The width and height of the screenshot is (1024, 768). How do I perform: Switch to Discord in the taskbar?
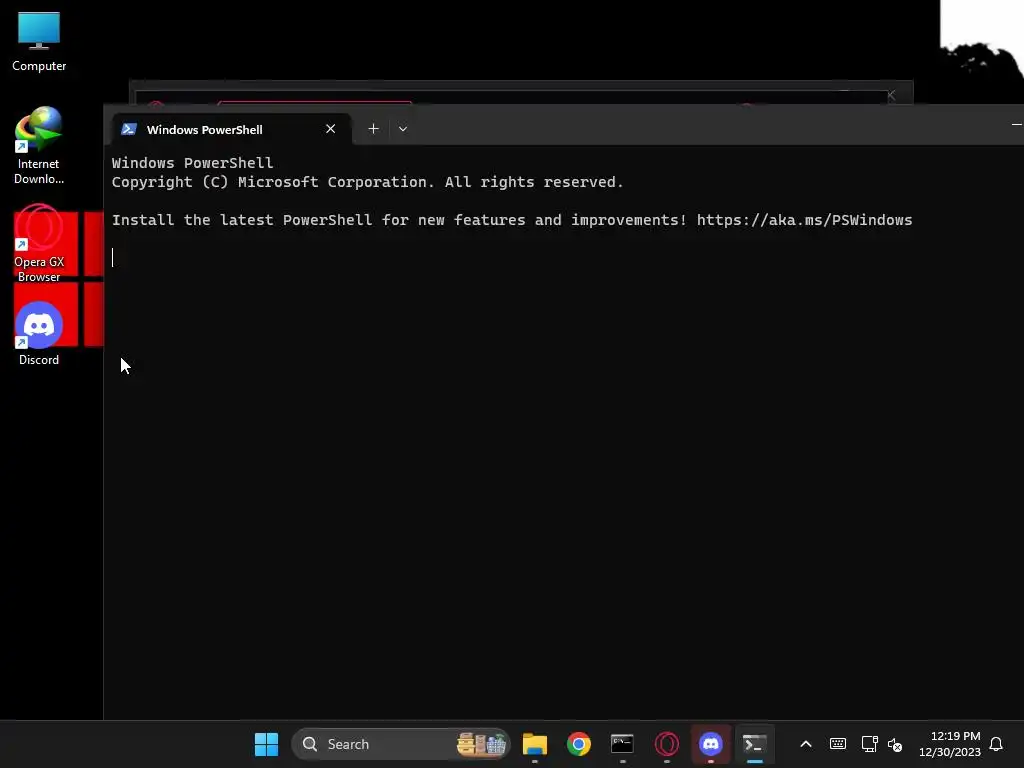point(711,744)
